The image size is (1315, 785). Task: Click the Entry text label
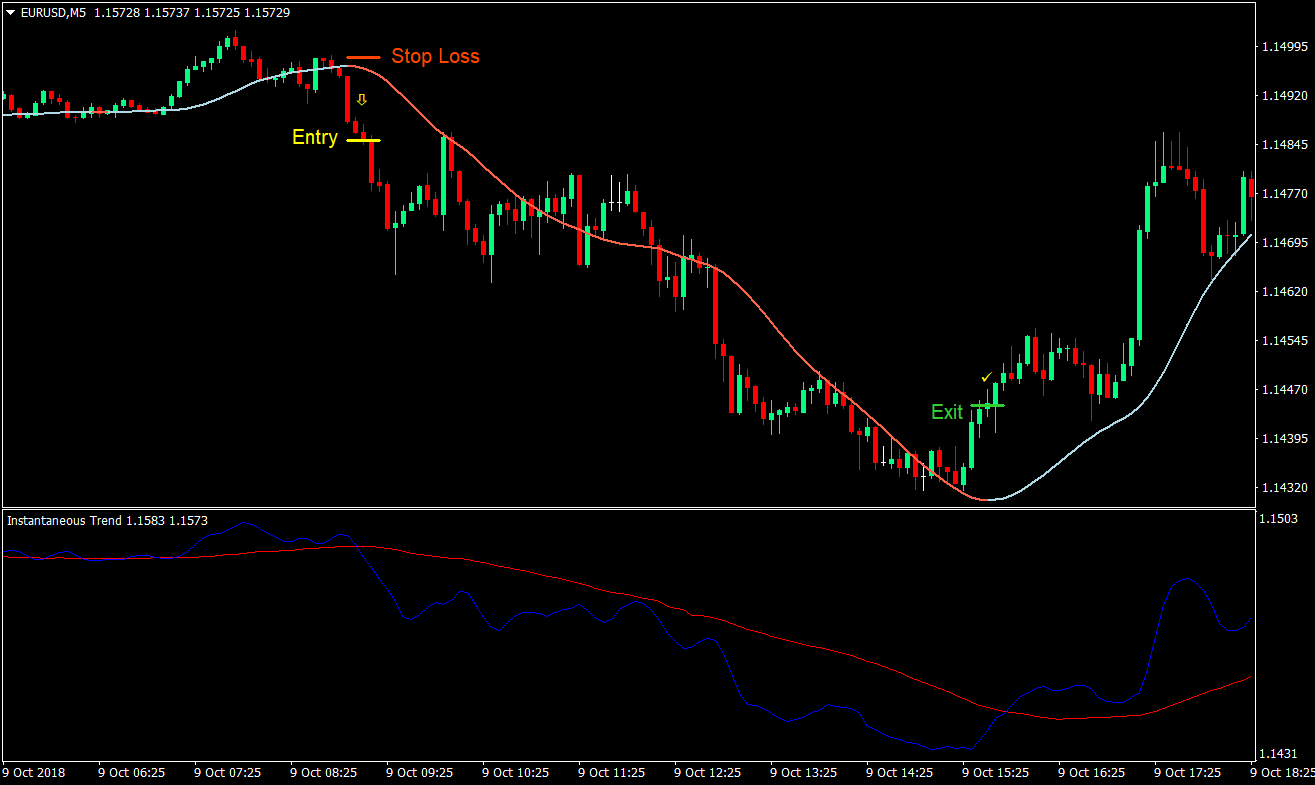coord(314,137)
